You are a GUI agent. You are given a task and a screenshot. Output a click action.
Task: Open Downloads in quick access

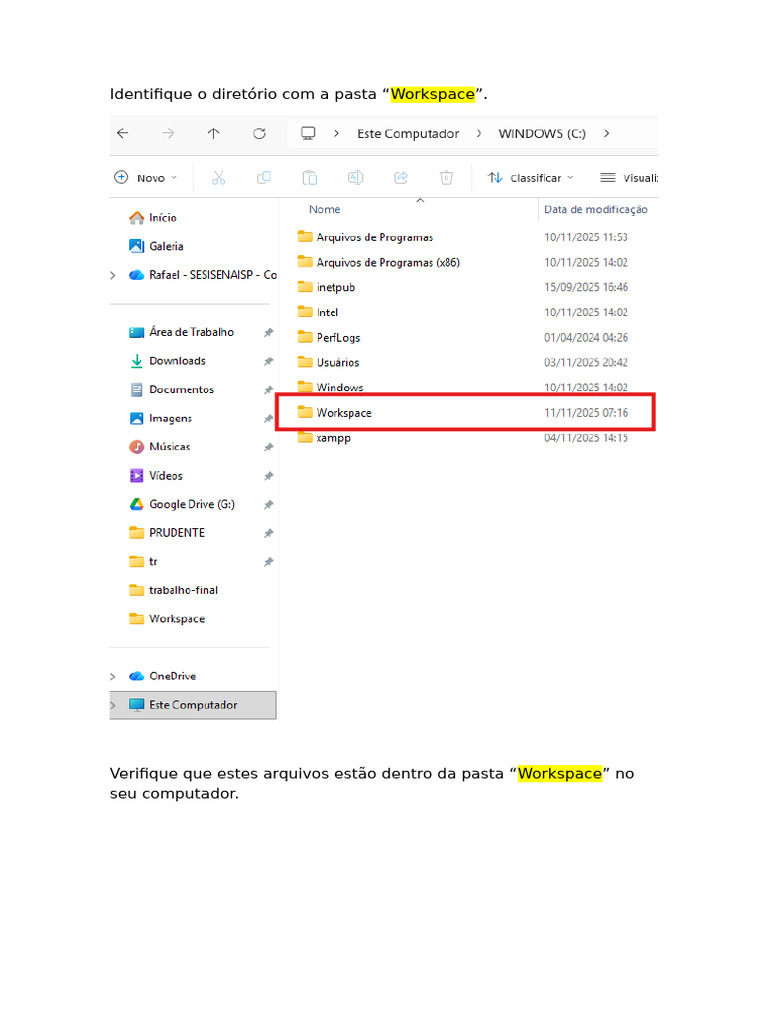168,361
